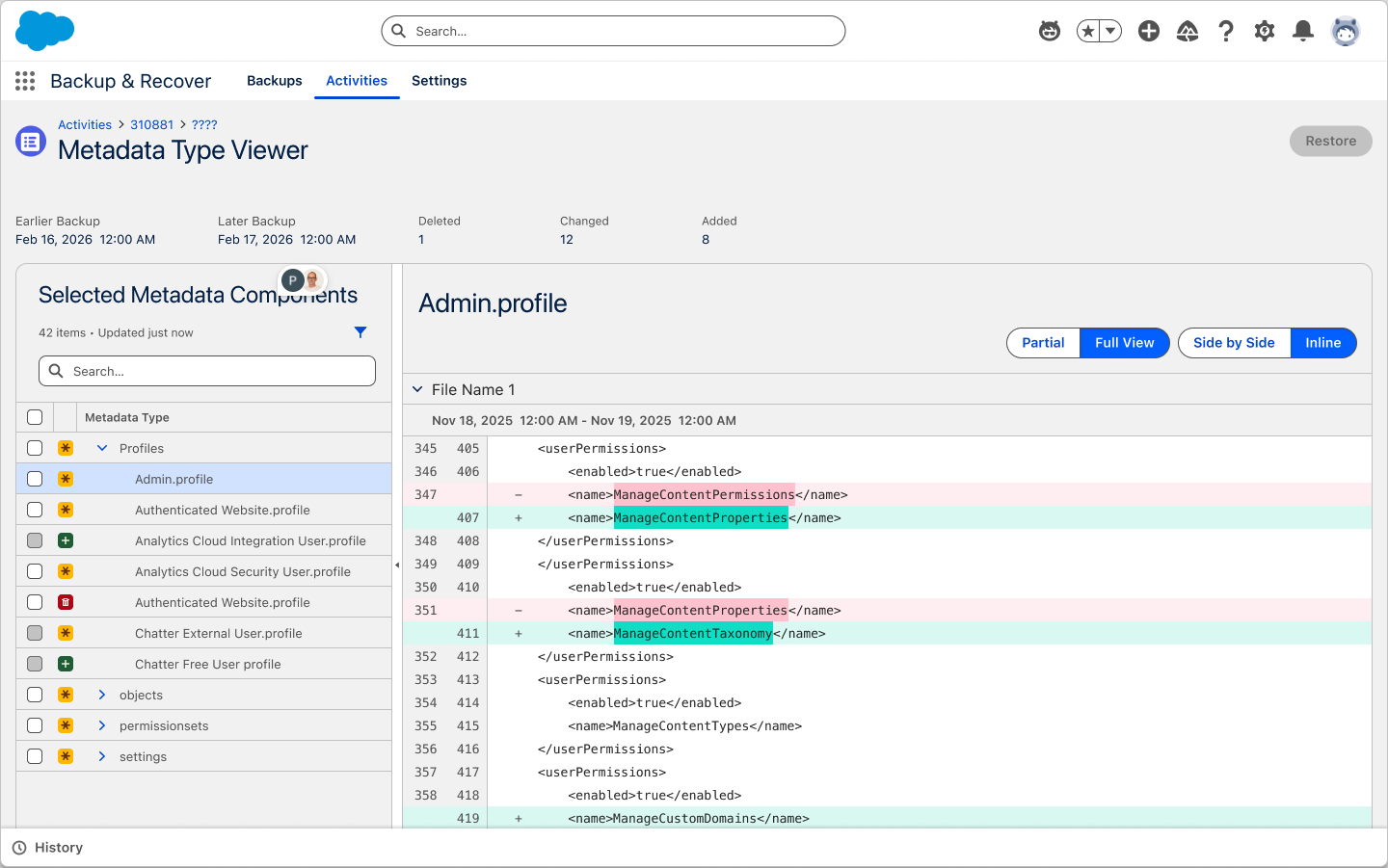Open the Setup gear icon
1388x868 pixels.
pos(1265,31)
